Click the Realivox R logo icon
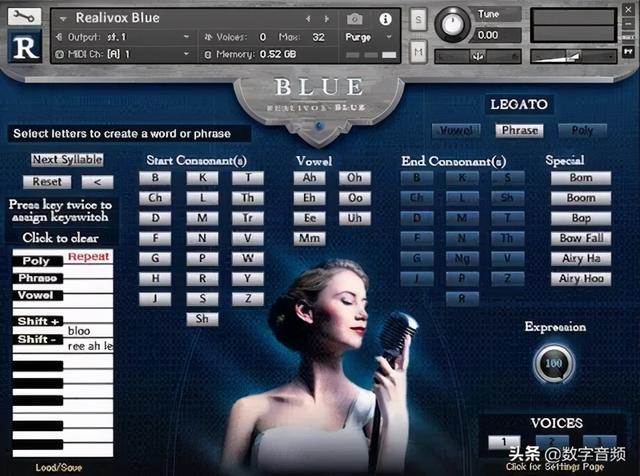This screenshot has width=640, height=476. pyautogui.click(x=24, y=47)
